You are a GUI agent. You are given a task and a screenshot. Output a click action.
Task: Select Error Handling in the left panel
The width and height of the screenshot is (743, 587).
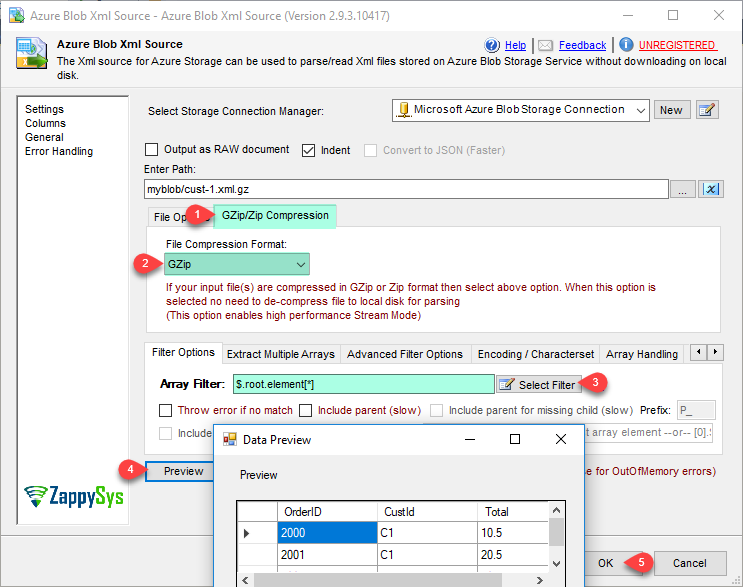coord(59,152)
